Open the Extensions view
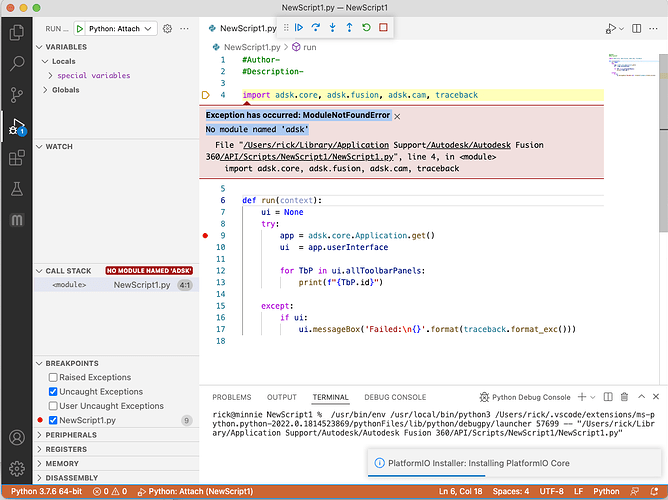668x500 pixels. click(x=17, y=158)
